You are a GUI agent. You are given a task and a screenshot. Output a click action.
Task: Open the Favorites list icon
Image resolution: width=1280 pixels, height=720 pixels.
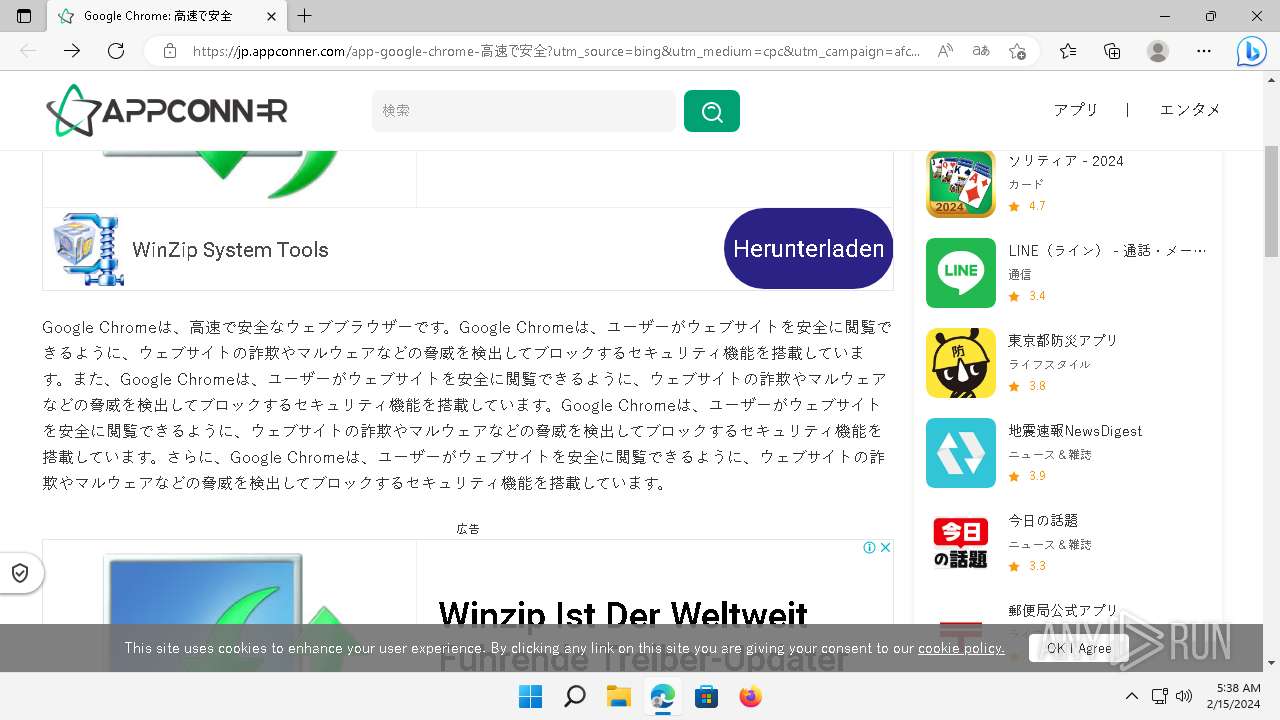(1068, 51)
